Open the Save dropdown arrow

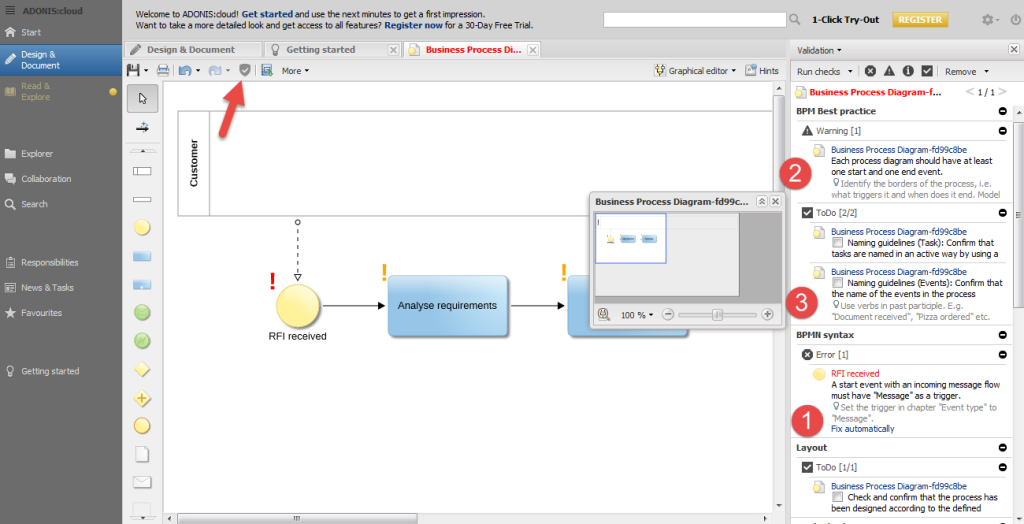[146, 71]
